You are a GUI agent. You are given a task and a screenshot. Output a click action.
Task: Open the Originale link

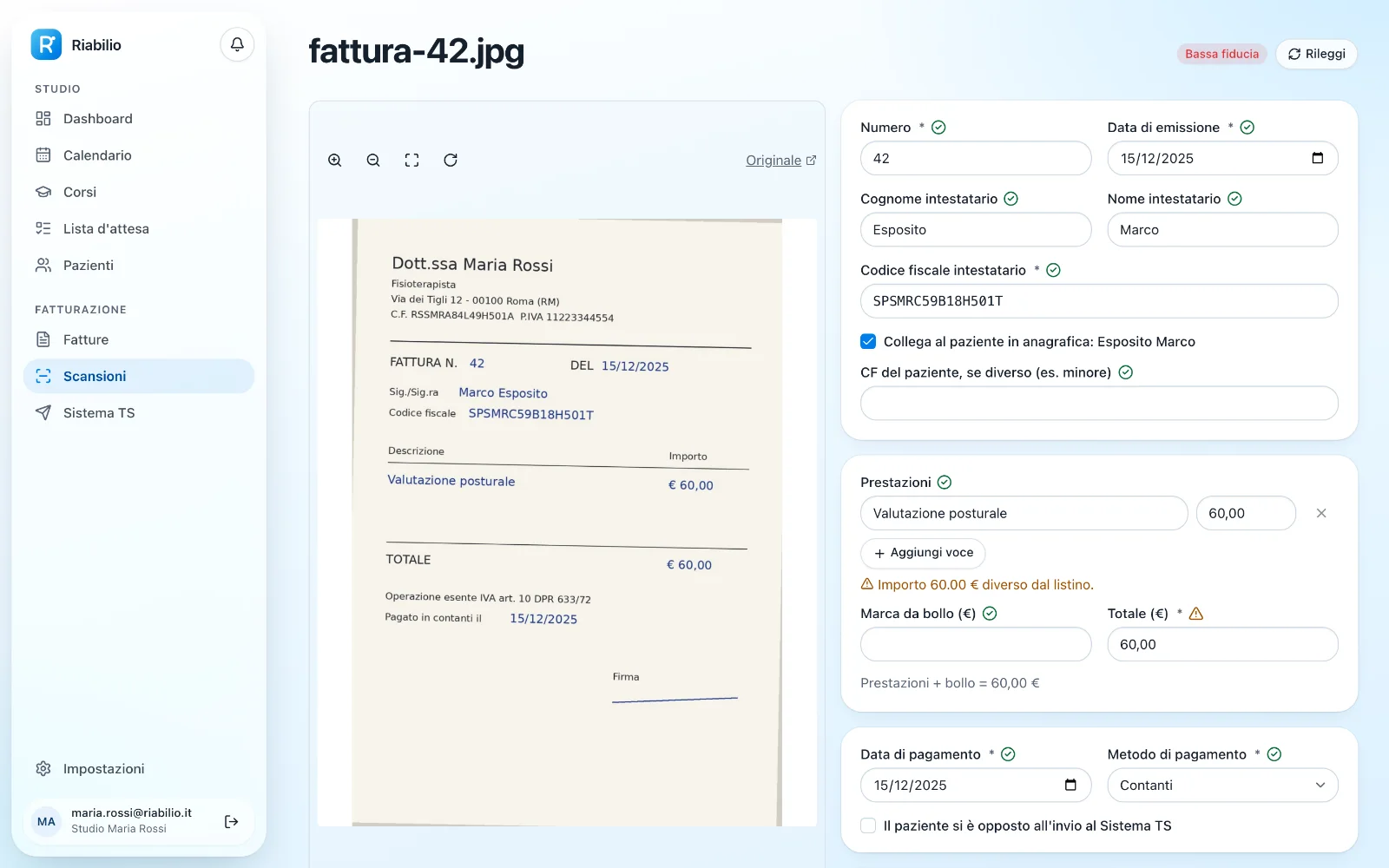780,161
